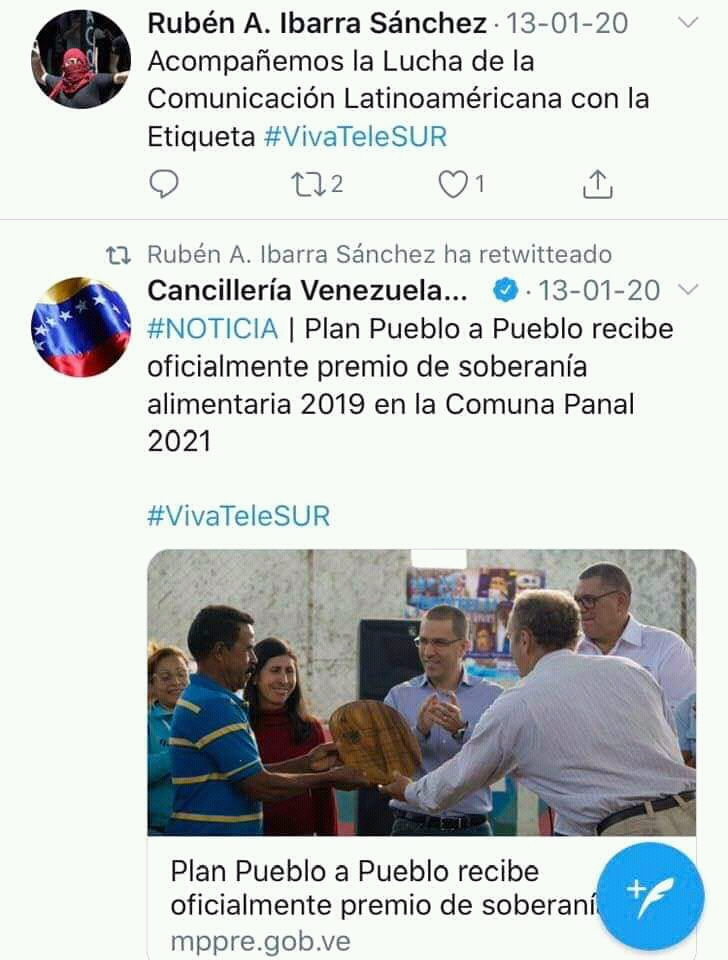Click the blue verified badge next to Cancillería Venezuela
The image size is (728, 960).
coord(505,291)
